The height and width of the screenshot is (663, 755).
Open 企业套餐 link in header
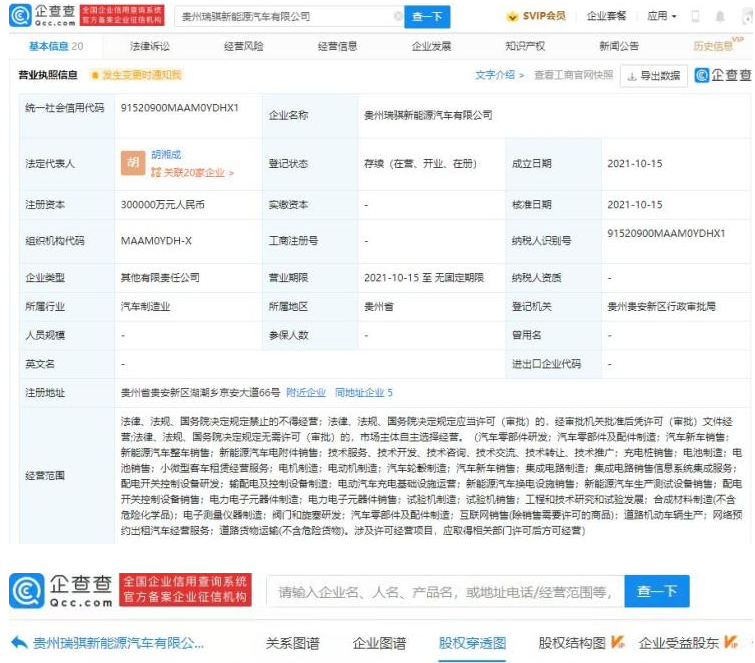(x=606, y=16)
